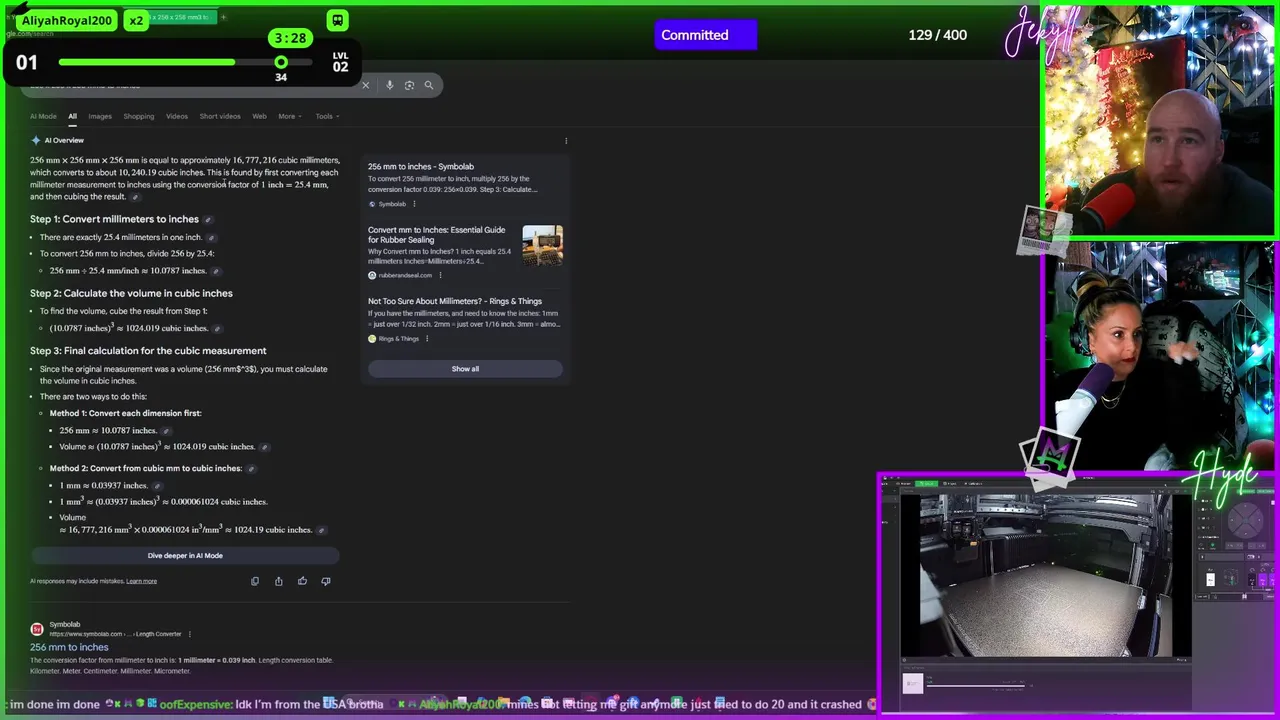Open AI Overview three-dot menu

tap(566, 141)
